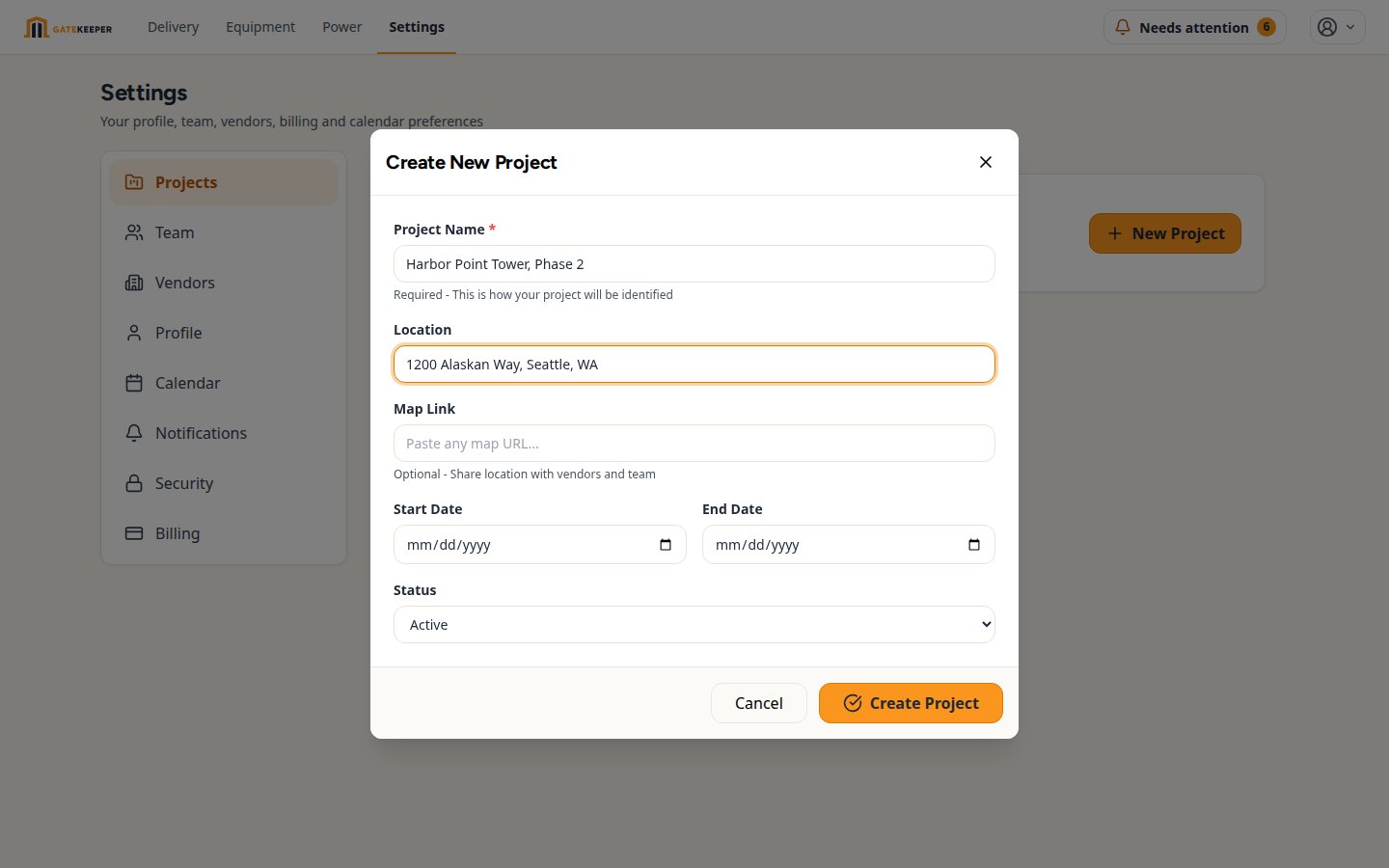1389x868 pixels.
Task: Click the New Project button
Action: pyautogui.click(x=1165, y=233)
